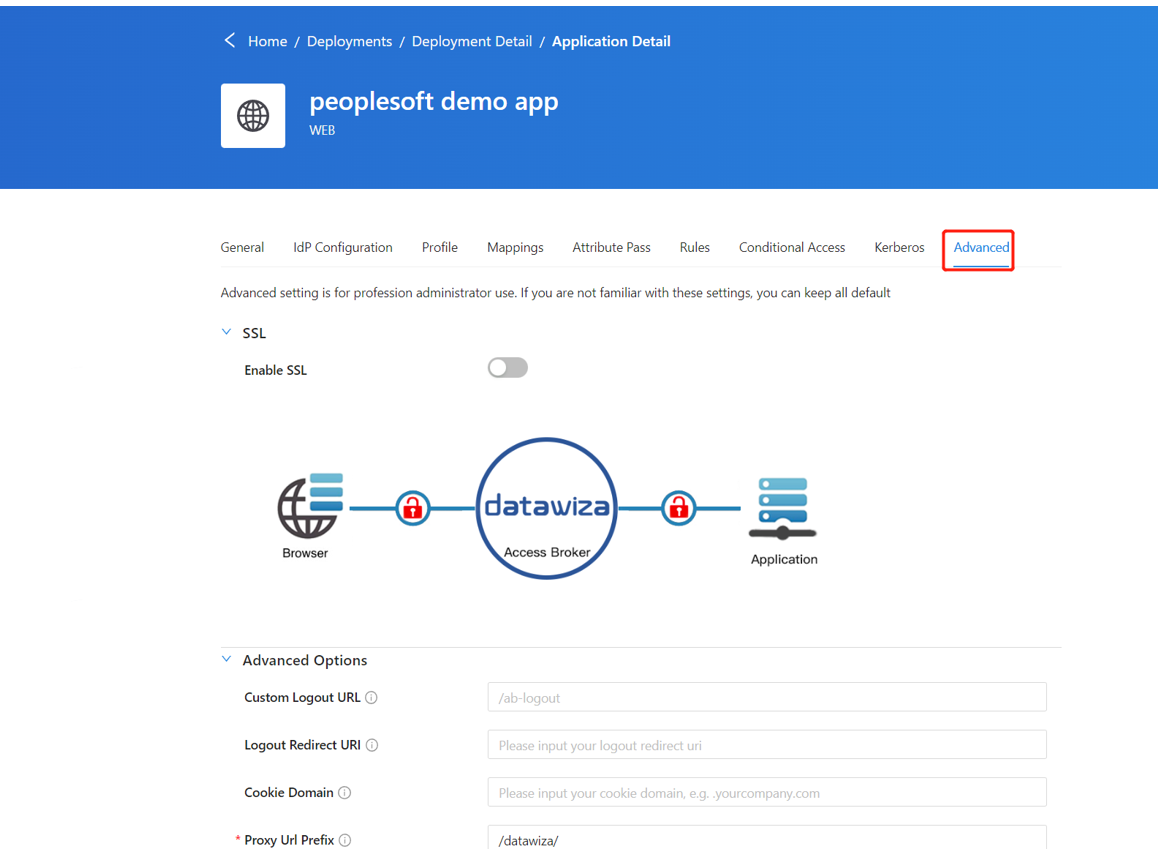Screen dimensions: 1158x868
Task: Click the Attribute Pass tab
Action: (x=611, y=247)
